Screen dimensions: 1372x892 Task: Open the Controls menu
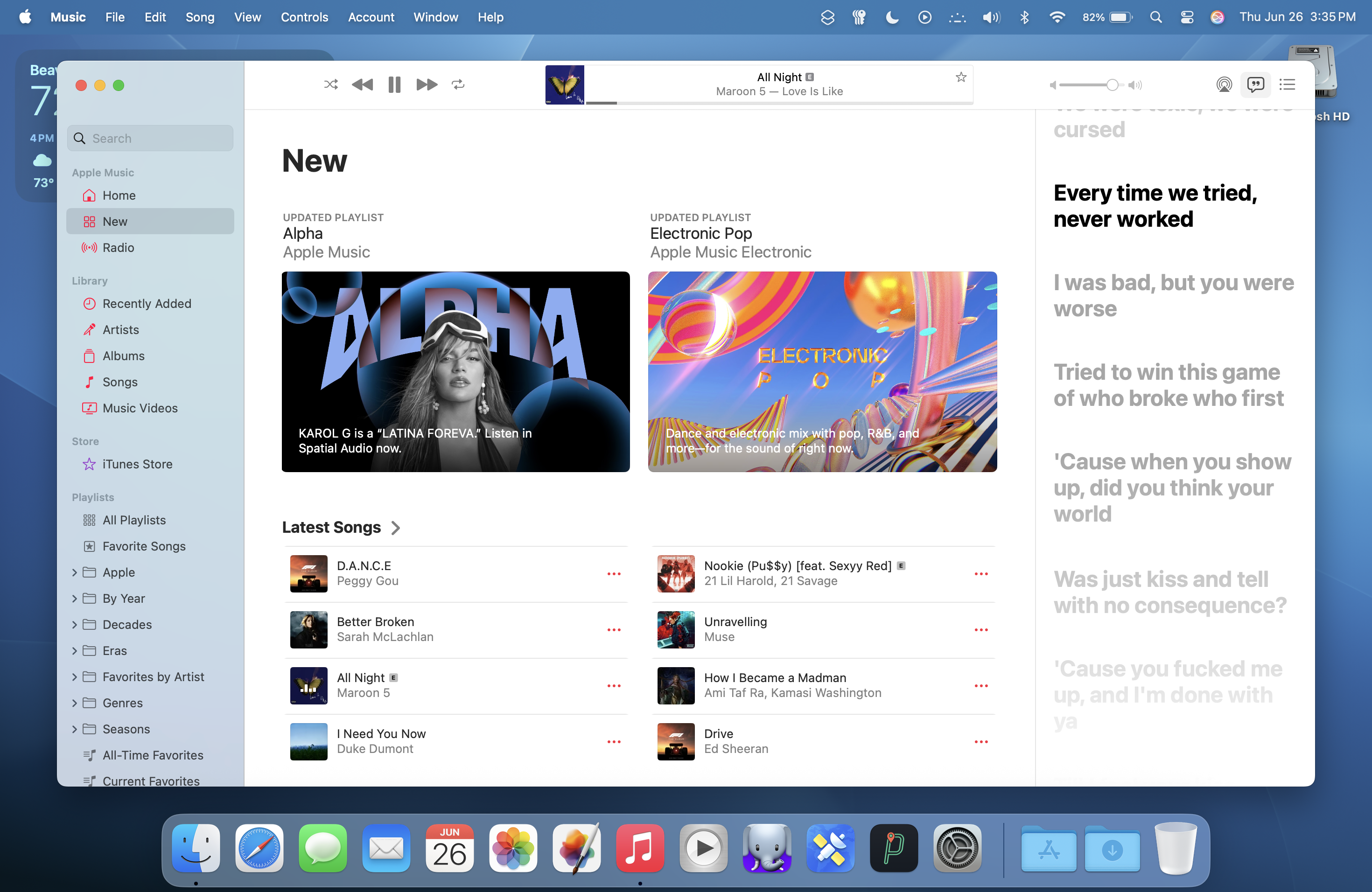click(x=304, y=17)
